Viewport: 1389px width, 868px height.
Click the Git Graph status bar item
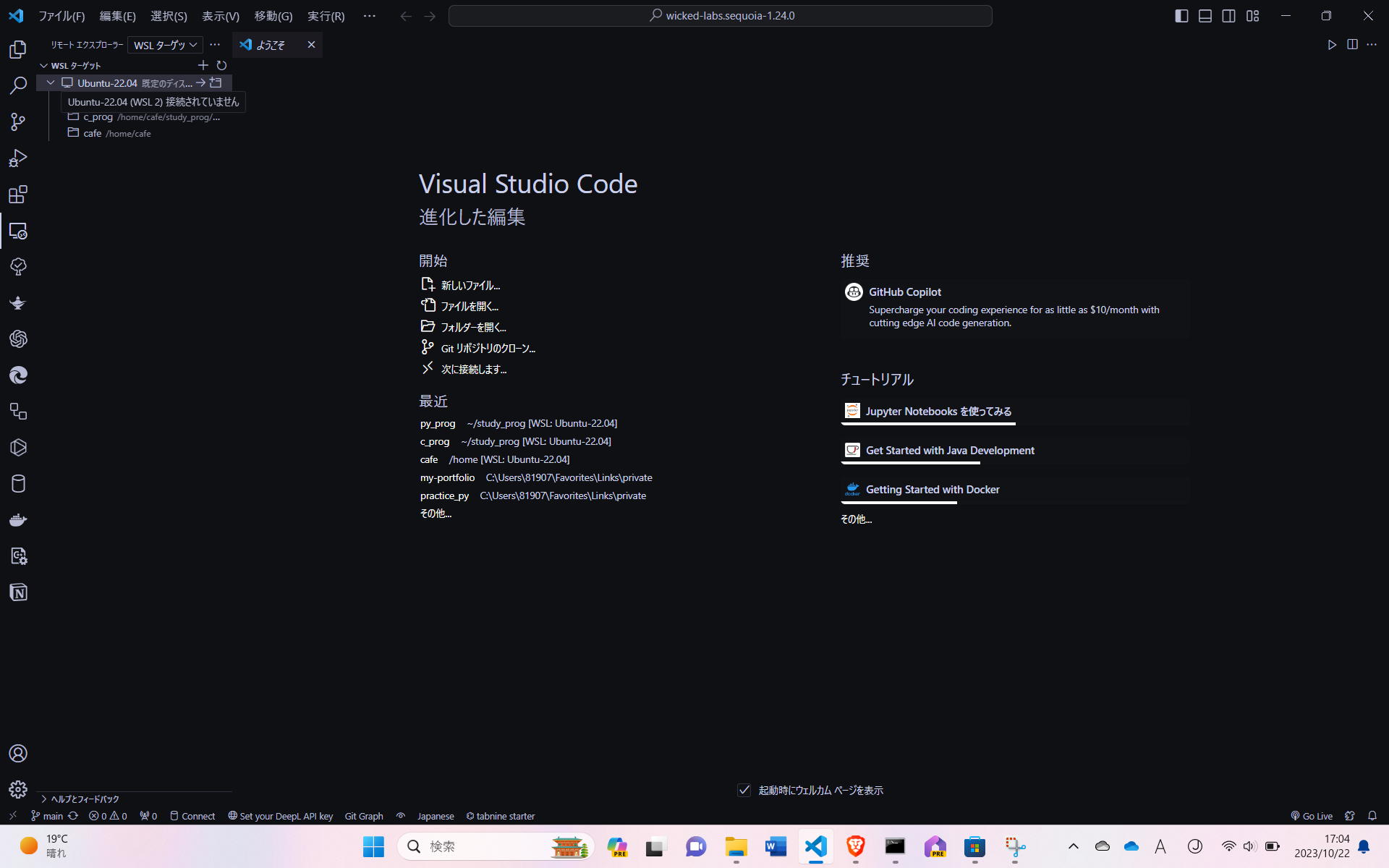(x=364, y=816)
